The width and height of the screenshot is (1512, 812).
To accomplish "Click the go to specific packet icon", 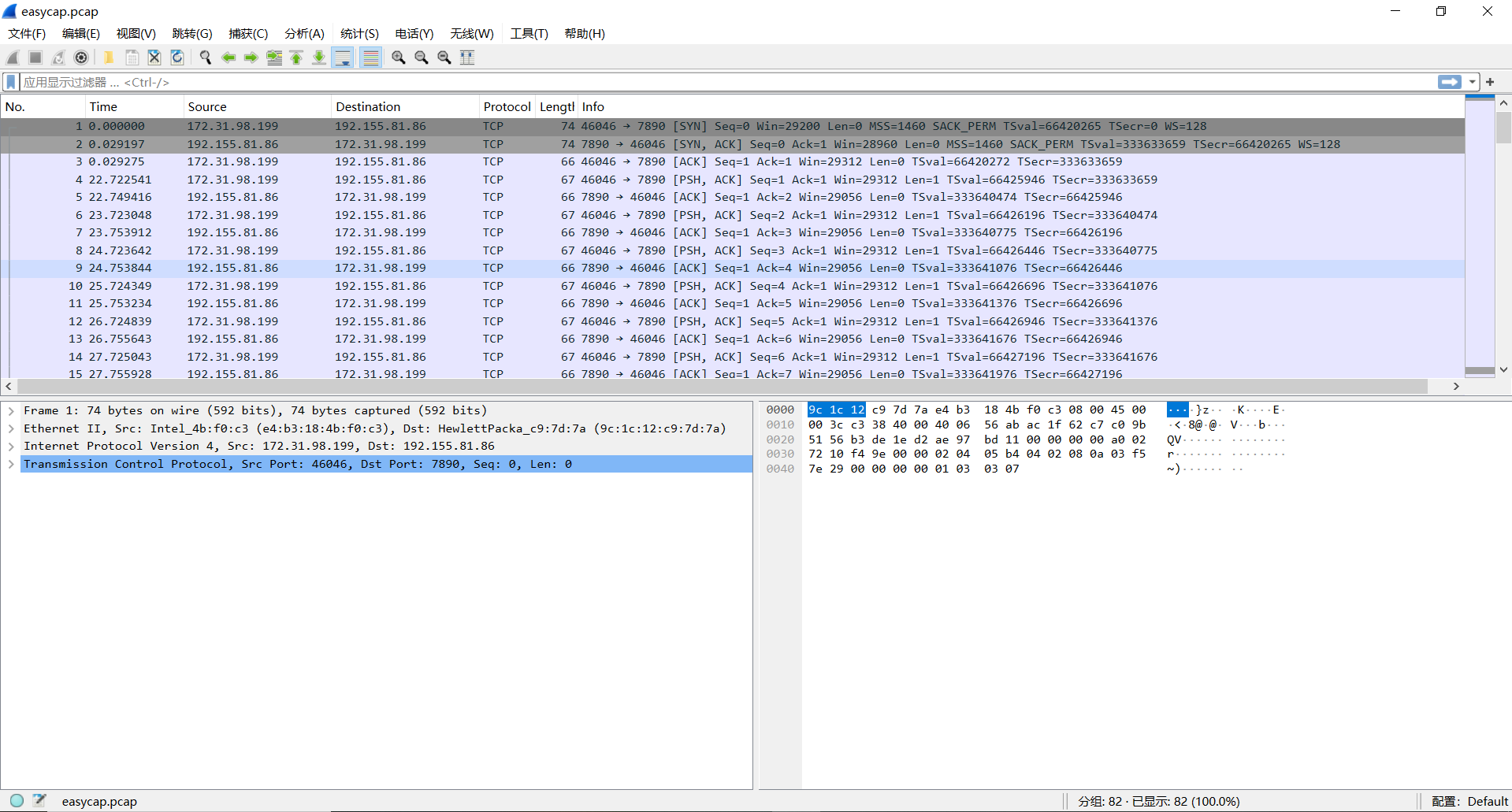I will pyautogui.click(x=274, y=57).
